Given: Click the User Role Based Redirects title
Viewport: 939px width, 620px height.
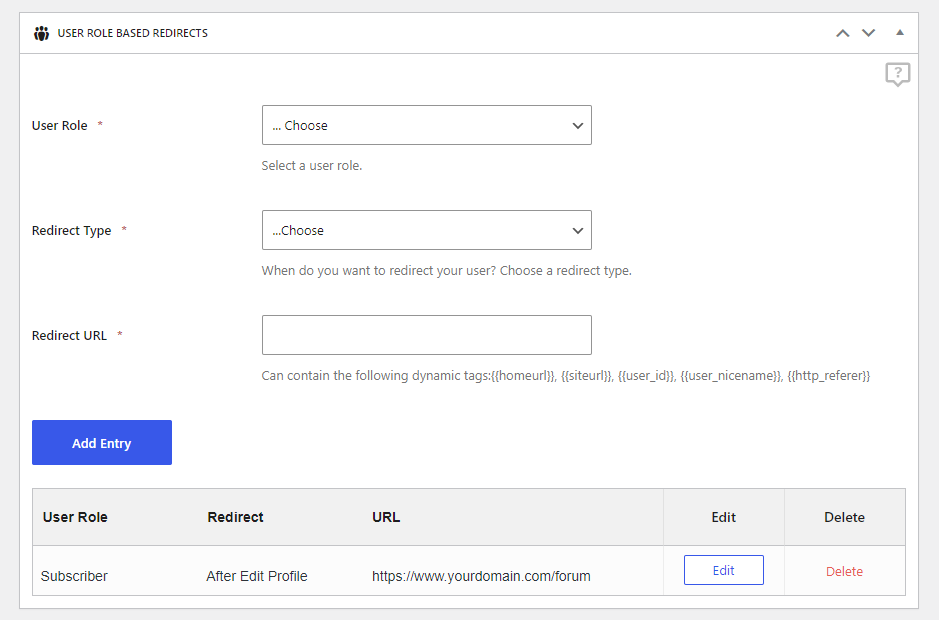Looking at the screenshot, I should click(x=132, y=33).
